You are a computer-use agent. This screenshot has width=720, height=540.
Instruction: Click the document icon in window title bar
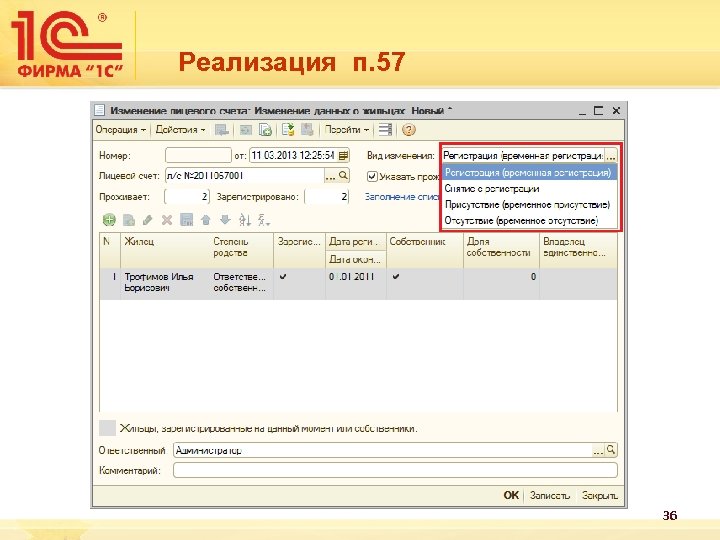[x=99, y=110]
